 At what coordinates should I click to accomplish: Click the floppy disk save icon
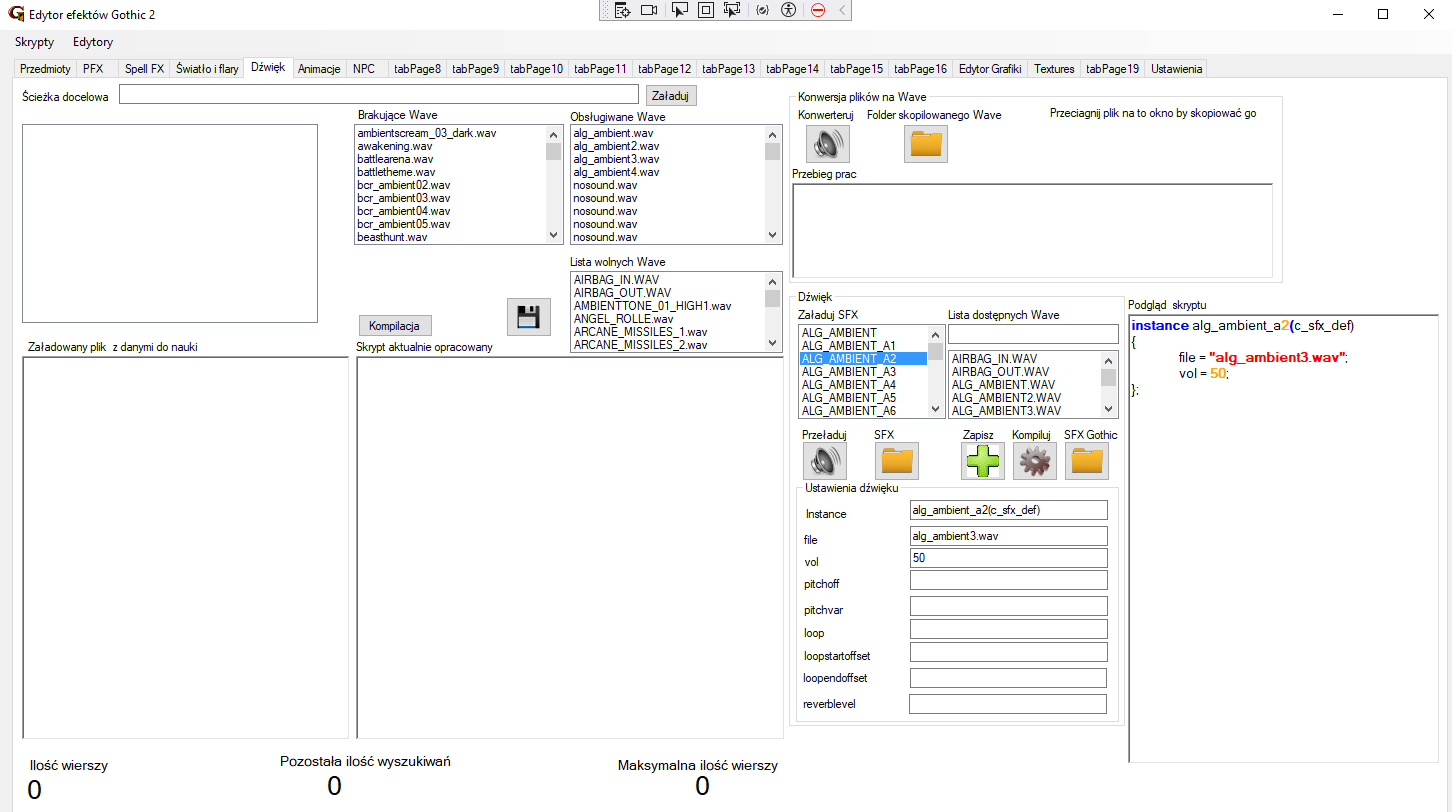click(x=528, y=317)
